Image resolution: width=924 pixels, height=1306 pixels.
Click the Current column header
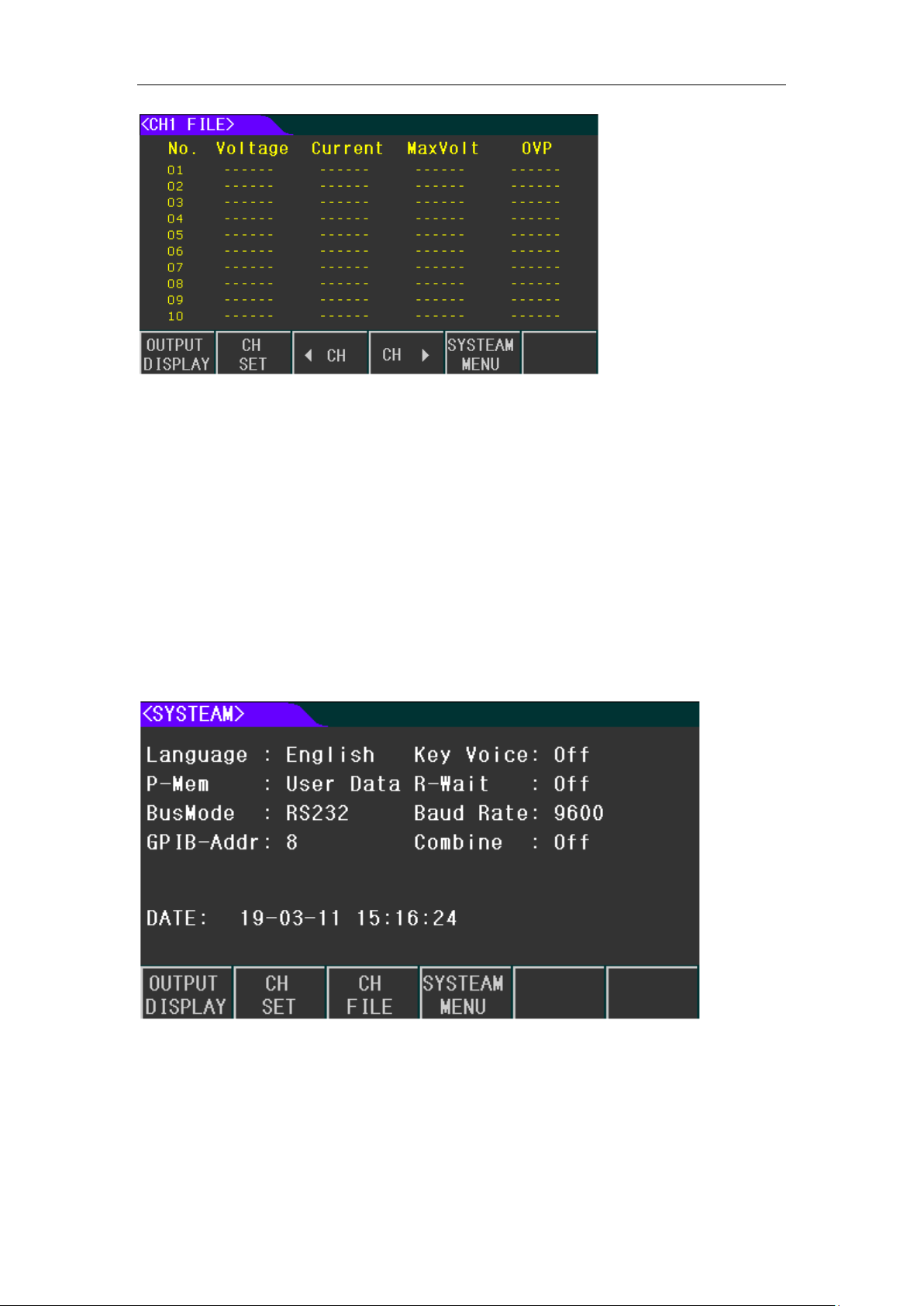[347, 148]
